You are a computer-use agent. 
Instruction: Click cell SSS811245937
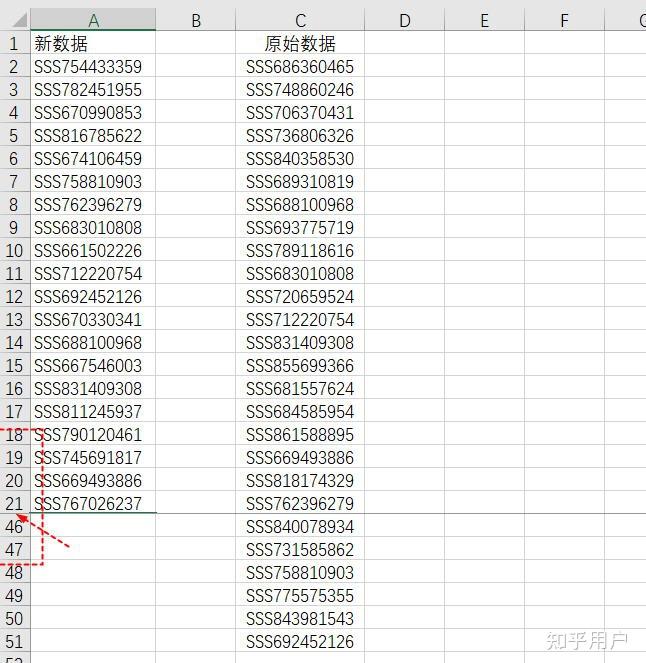(93, 411)
